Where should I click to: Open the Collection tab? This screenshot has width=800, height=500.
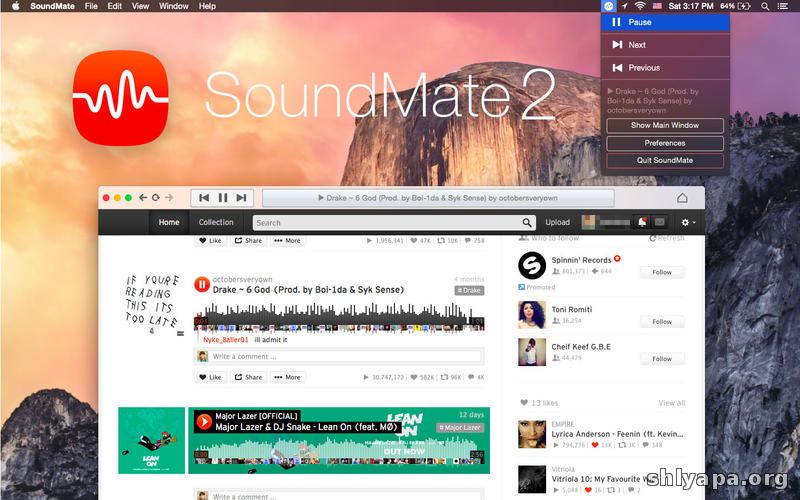coord(216,222)
